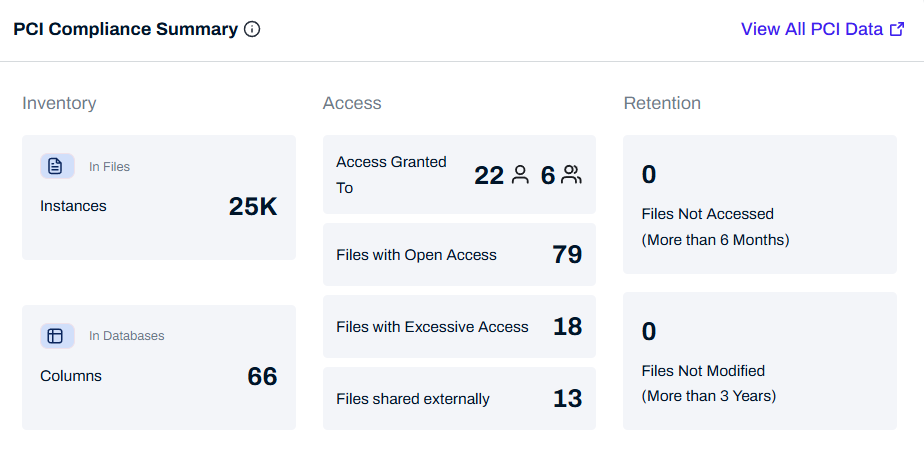Click the file document icon in In Files card
Image resolution: width=924 pixels, height=451 pixels.
click(x=56, y=166)
